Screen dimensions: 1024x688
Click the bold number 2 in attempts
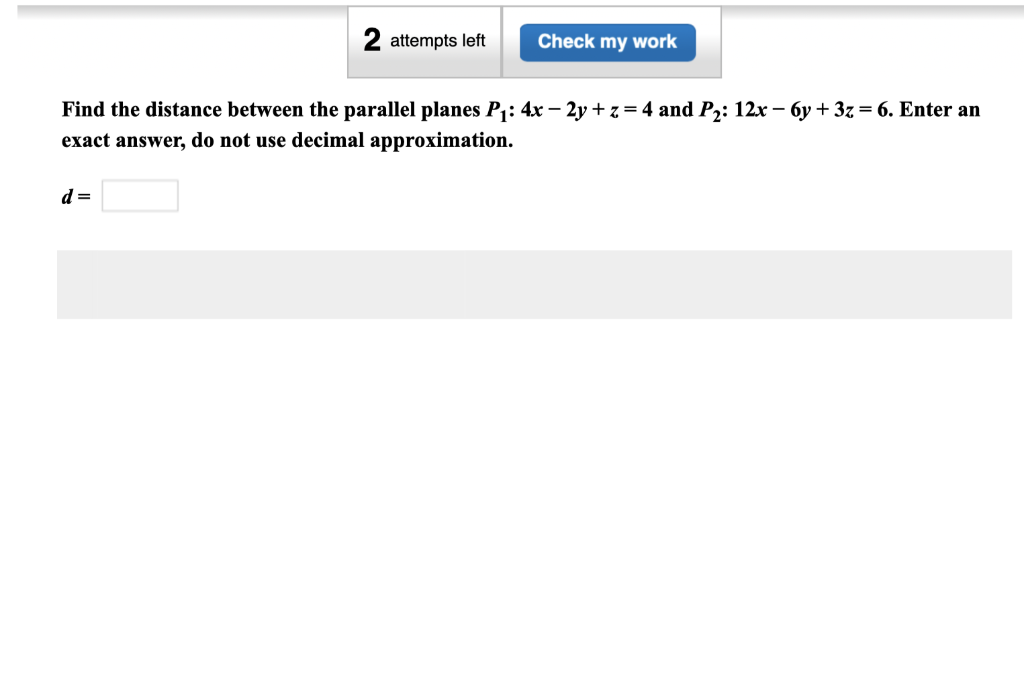click(371, 40)
